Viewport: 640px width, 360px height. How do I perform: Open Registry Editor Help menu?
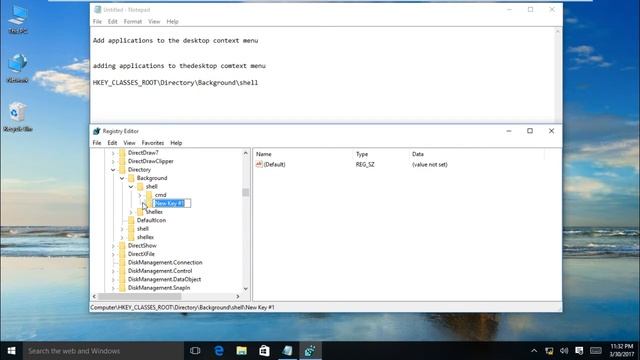(176, 143)
